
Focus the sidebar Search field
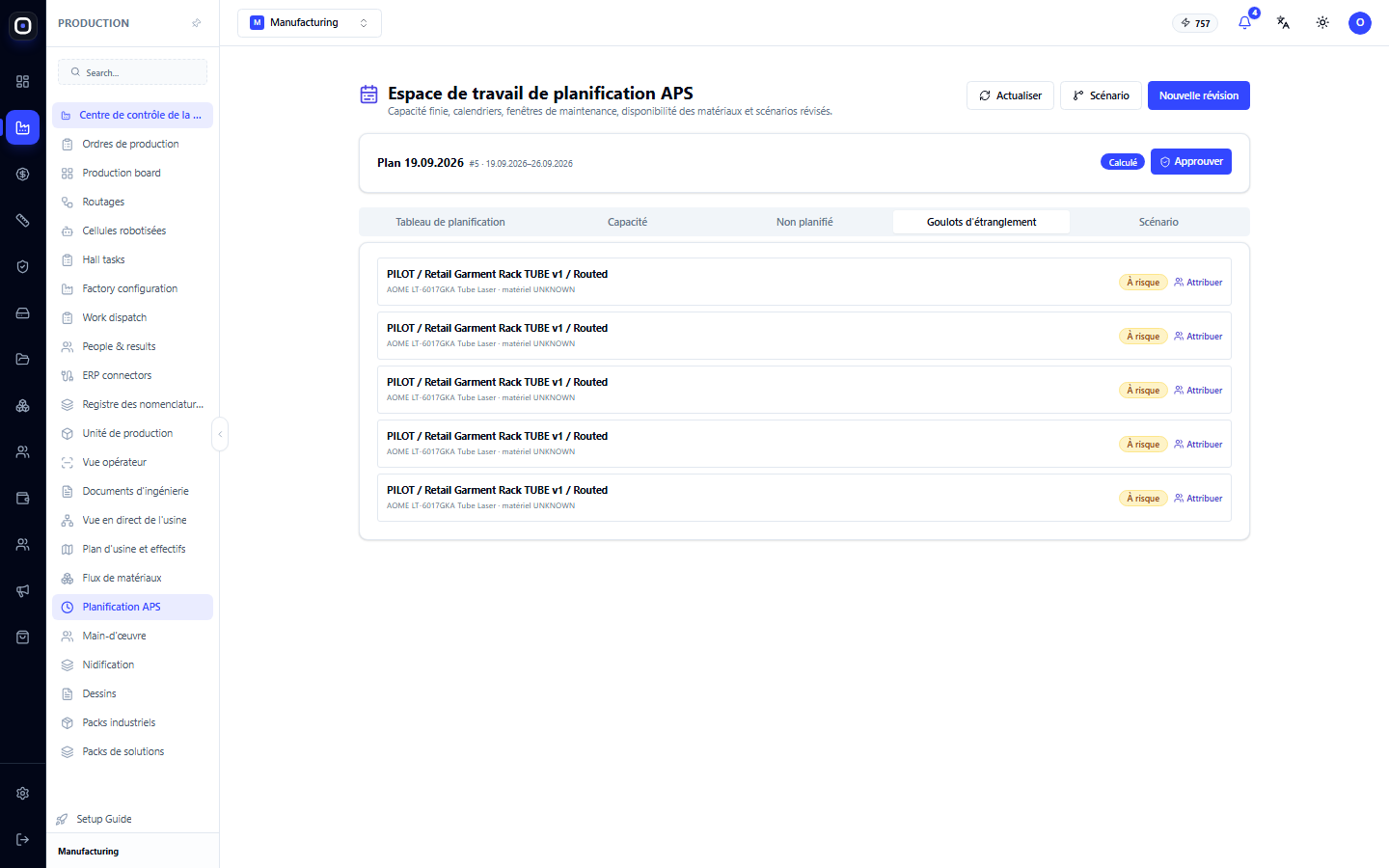click(x=132, y=72)
